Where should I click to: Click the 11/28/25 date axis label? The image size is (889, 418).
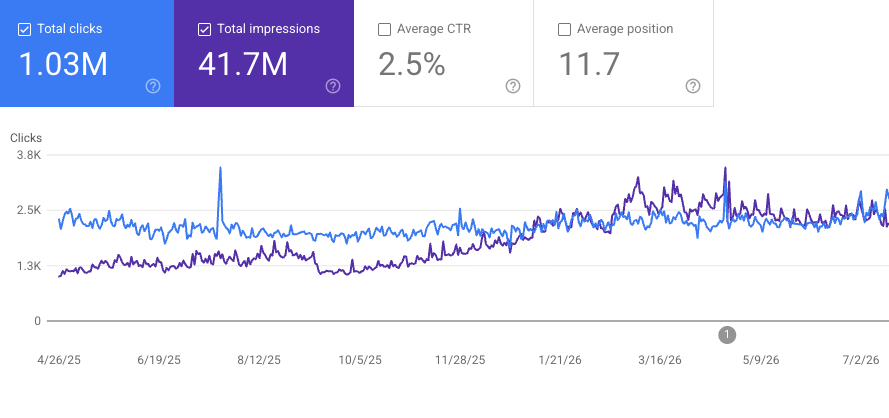point(460,360)
